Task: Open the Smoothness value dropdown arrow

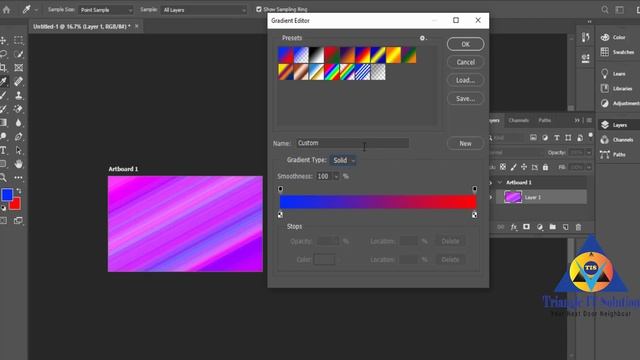Action: tap(336, 176)
